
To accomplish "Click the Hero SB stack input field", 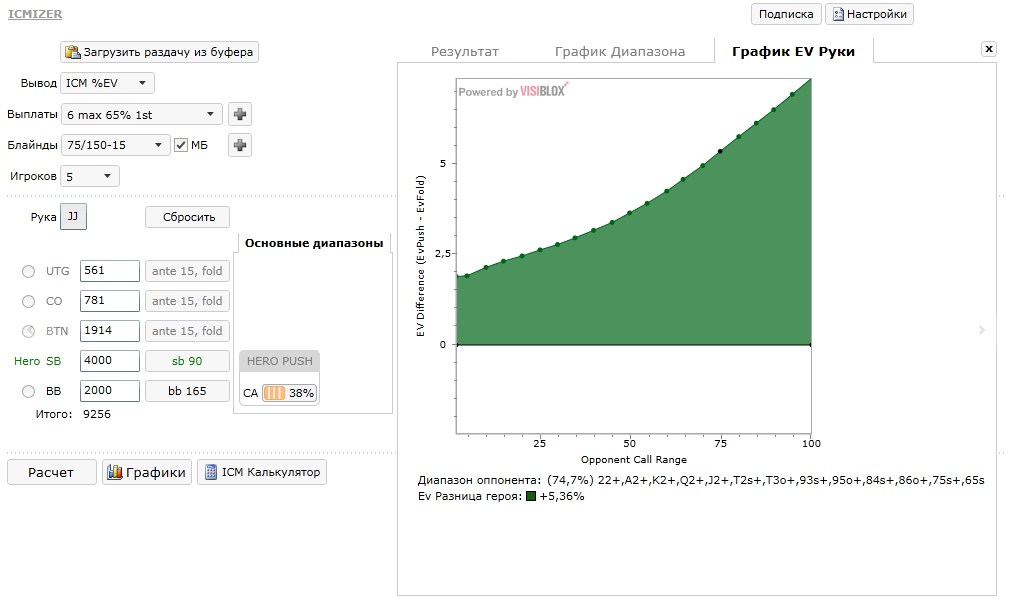I will click(109, 361).
